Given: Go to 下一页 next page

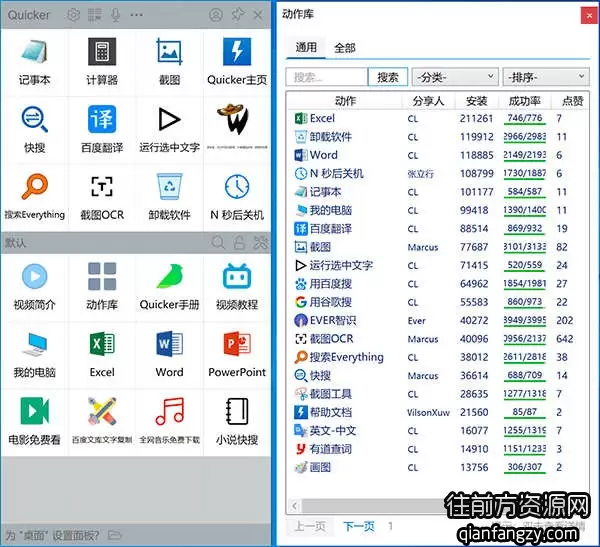Looking at the screenshot, I should tap(359, 526).
